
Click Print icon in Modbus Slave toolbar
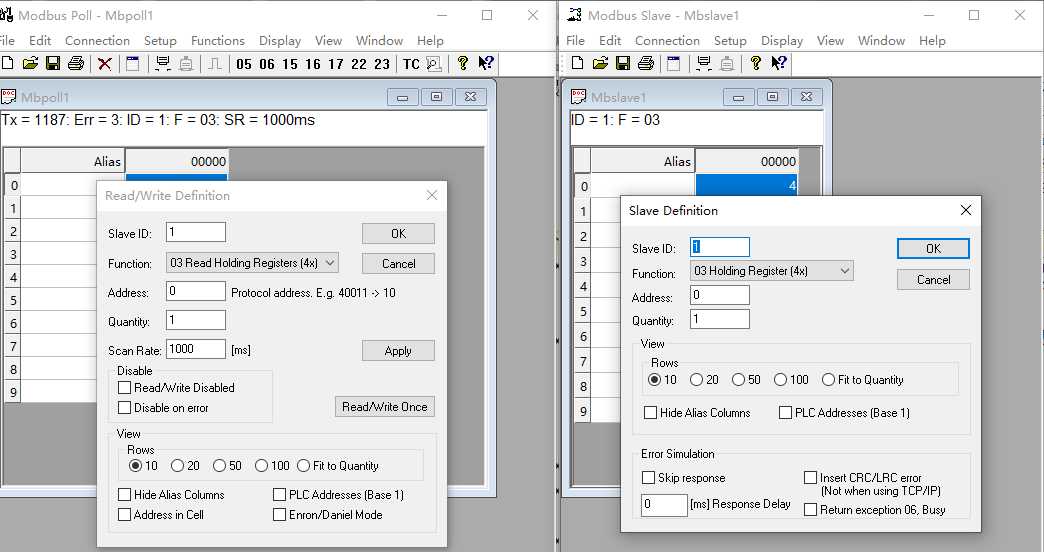tap(645, 63)
